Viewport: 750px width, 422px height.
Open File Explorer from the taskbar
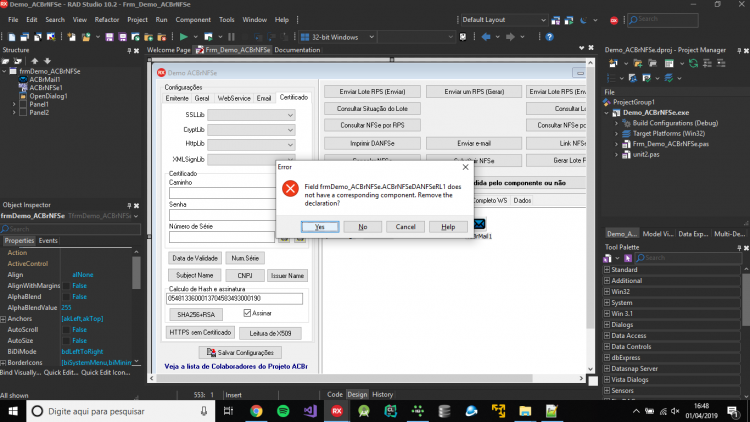pos(525,411)
